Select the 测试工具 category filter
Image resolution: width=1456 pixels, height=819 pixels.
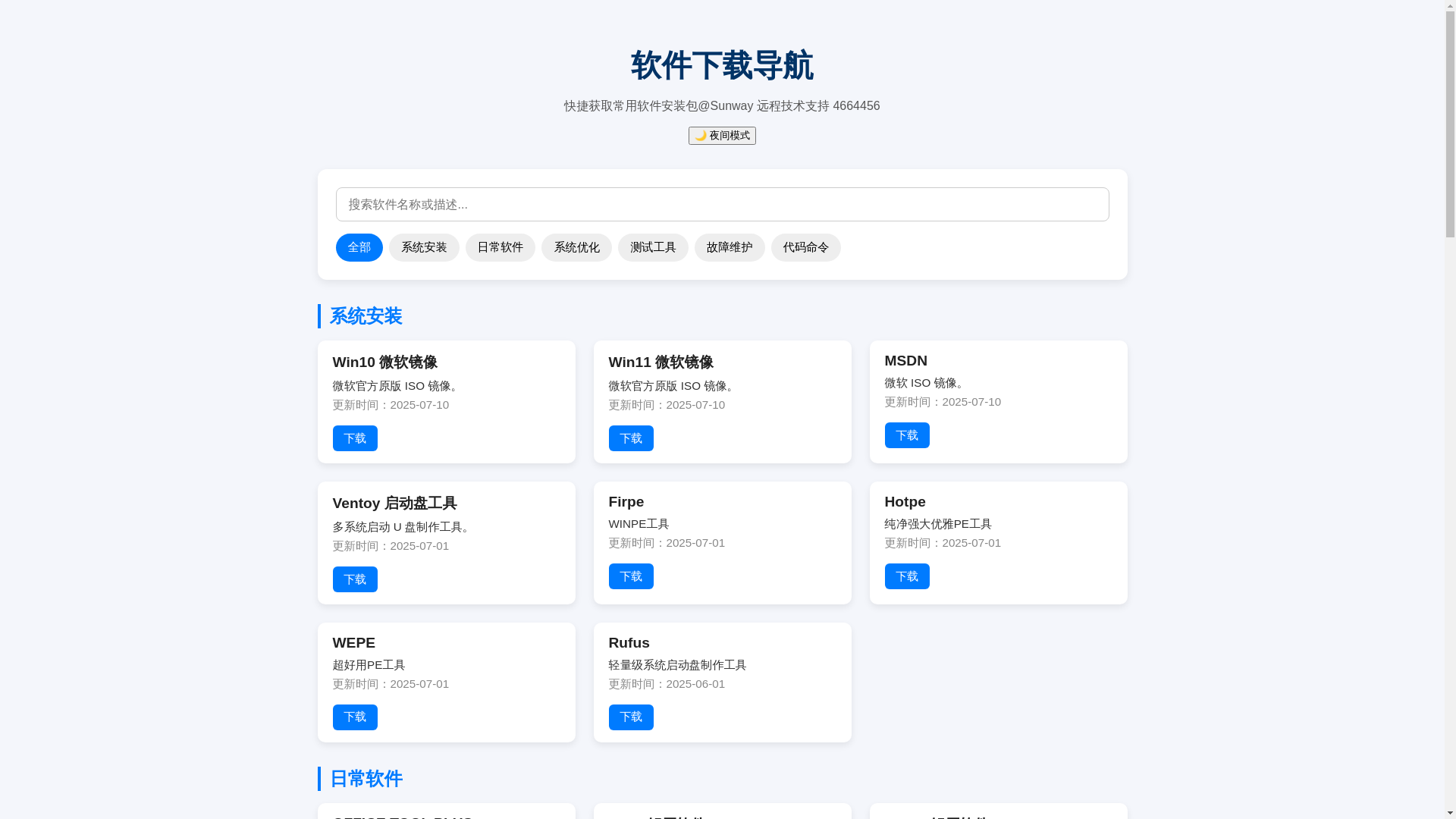653,248
